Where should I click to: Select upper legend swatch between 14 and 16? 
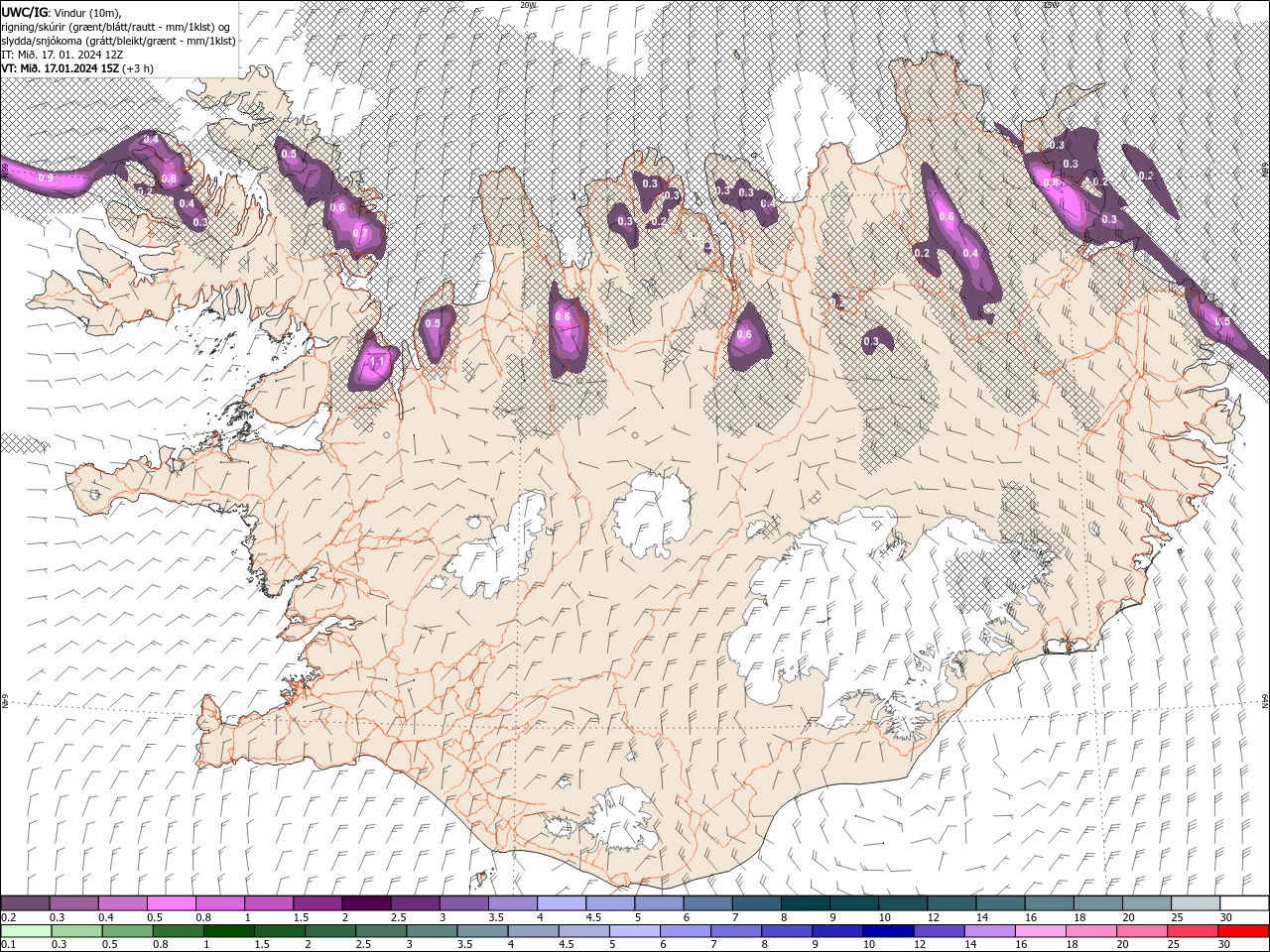point(1000,903)
